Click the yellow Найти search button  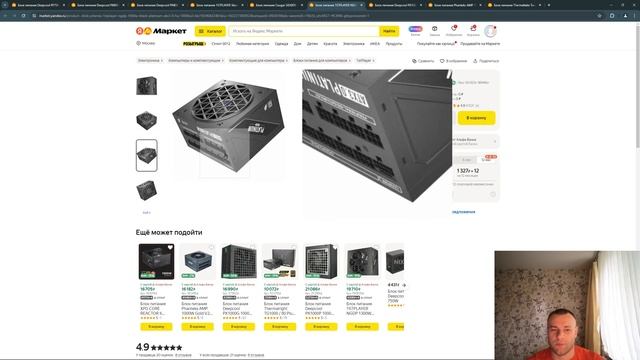(x=389, y=31)
